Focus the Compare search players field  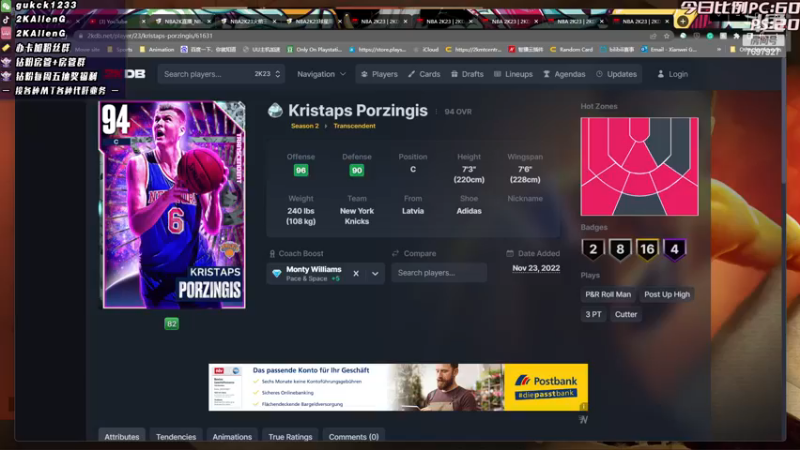[x=439, y=273]
